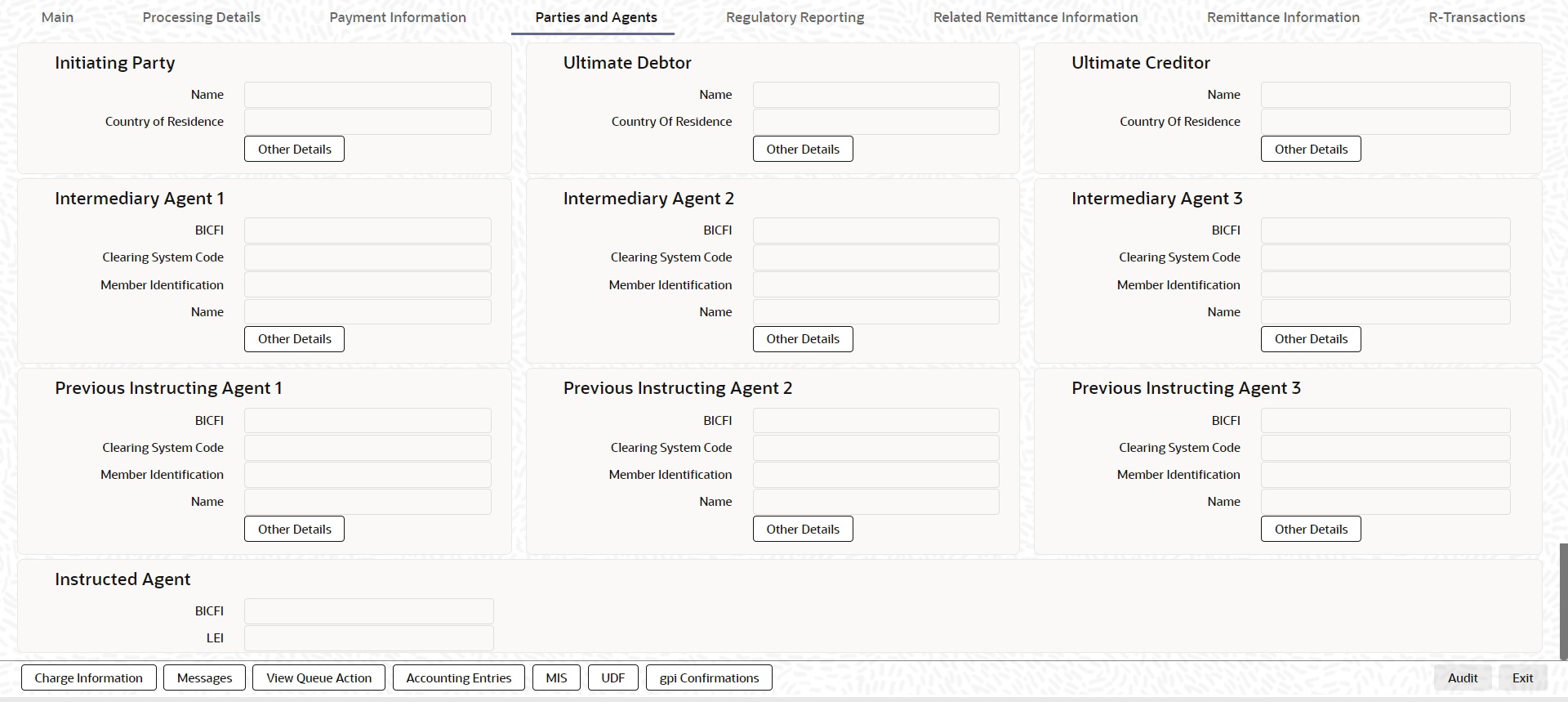Open the Payment Information tab

coord(398,17)
